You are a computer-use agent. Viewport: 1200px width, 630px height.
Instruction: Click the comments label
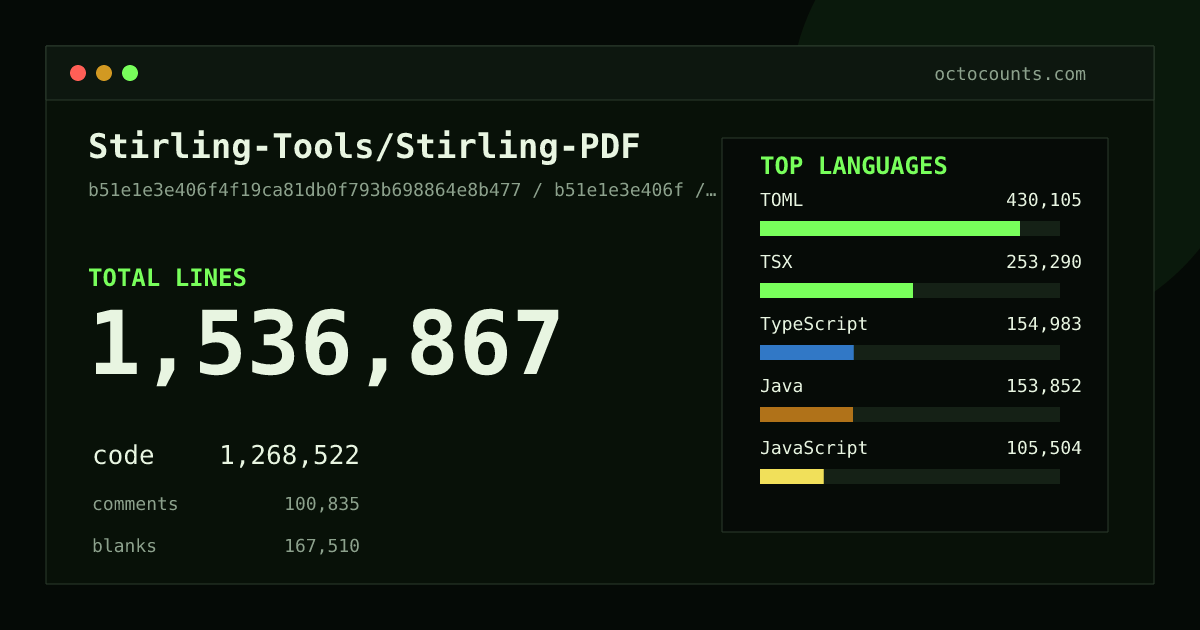point(135,504)
